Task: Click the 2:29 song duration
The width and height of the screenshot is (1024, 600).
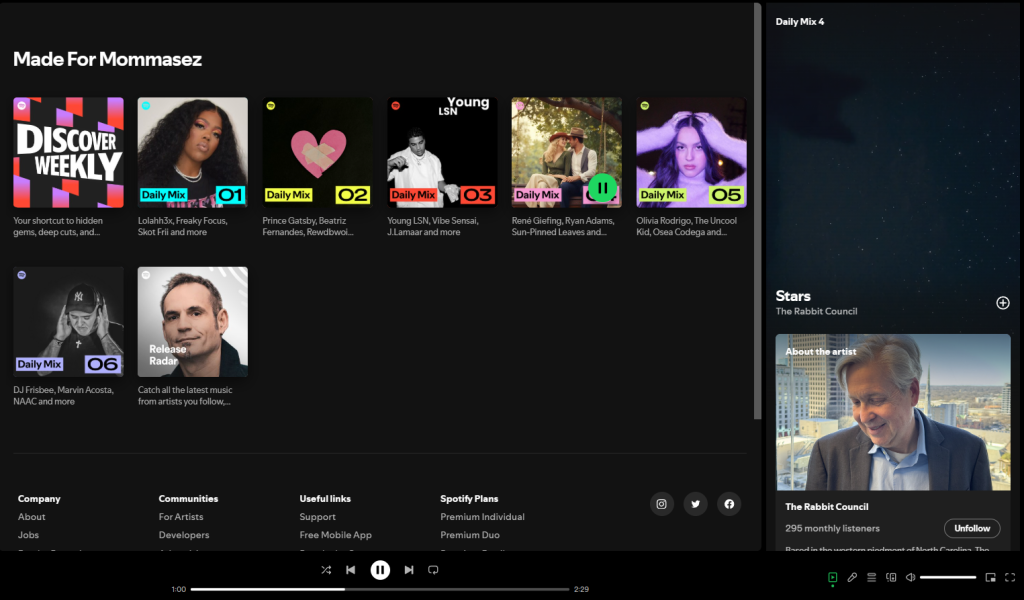Action: tap(581, 589)
